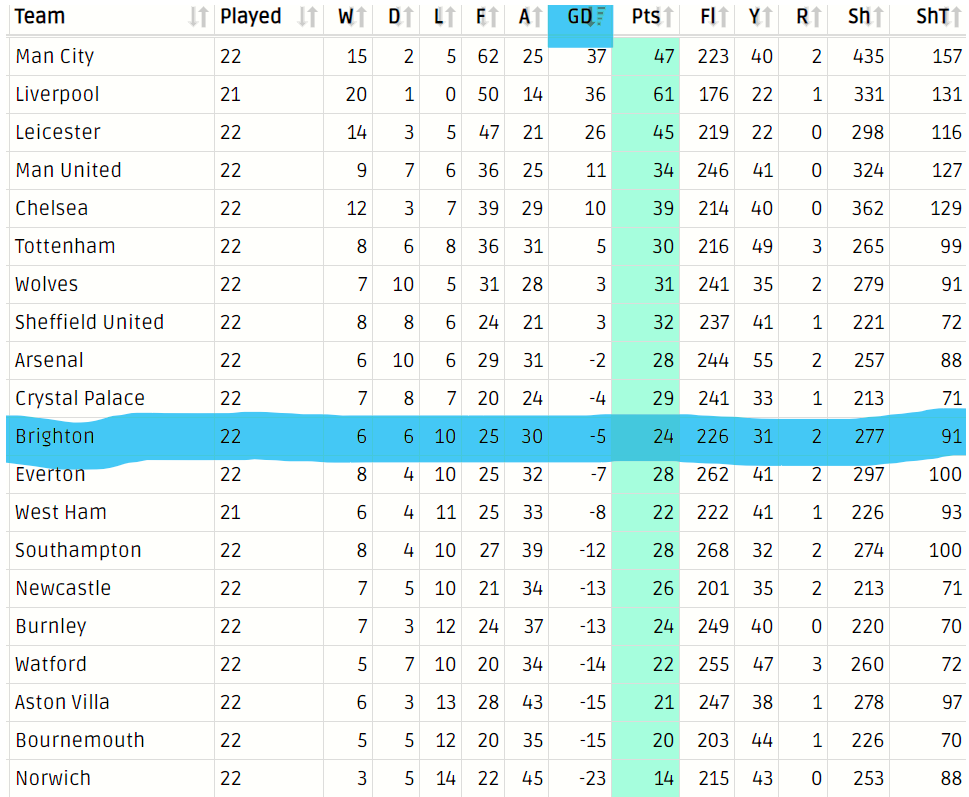Select the highlighted Brighton row
The image size is (969, 797).
pos(486,437)
